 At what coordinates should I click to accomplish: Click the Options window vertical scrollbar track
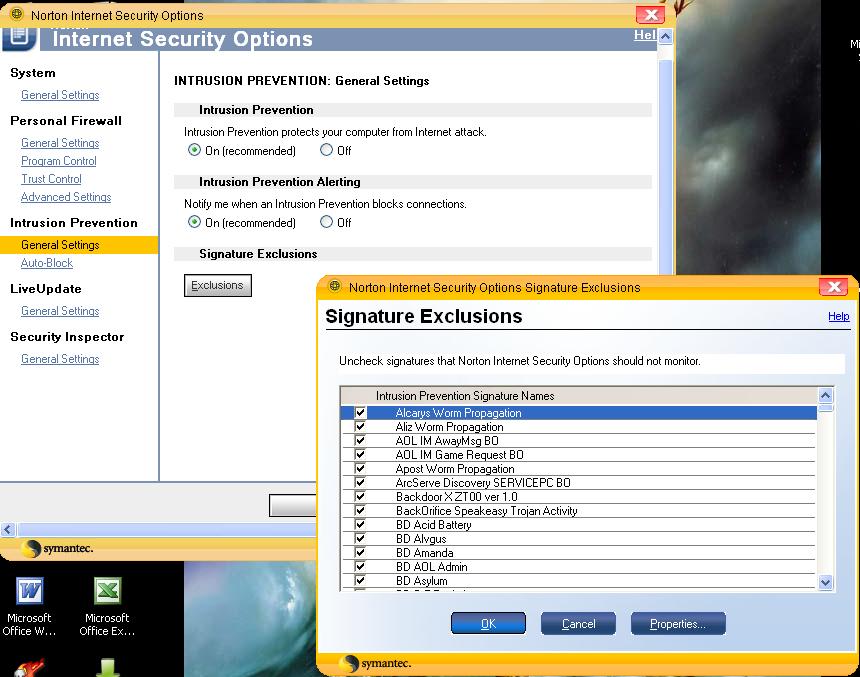click(665, 165)
